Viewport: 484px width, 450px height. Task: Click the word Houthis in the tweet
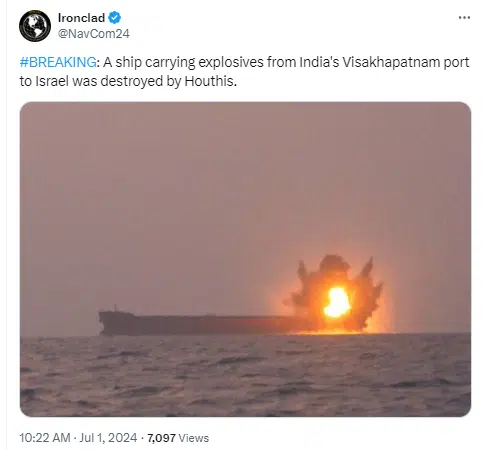[x=210, y=81]
